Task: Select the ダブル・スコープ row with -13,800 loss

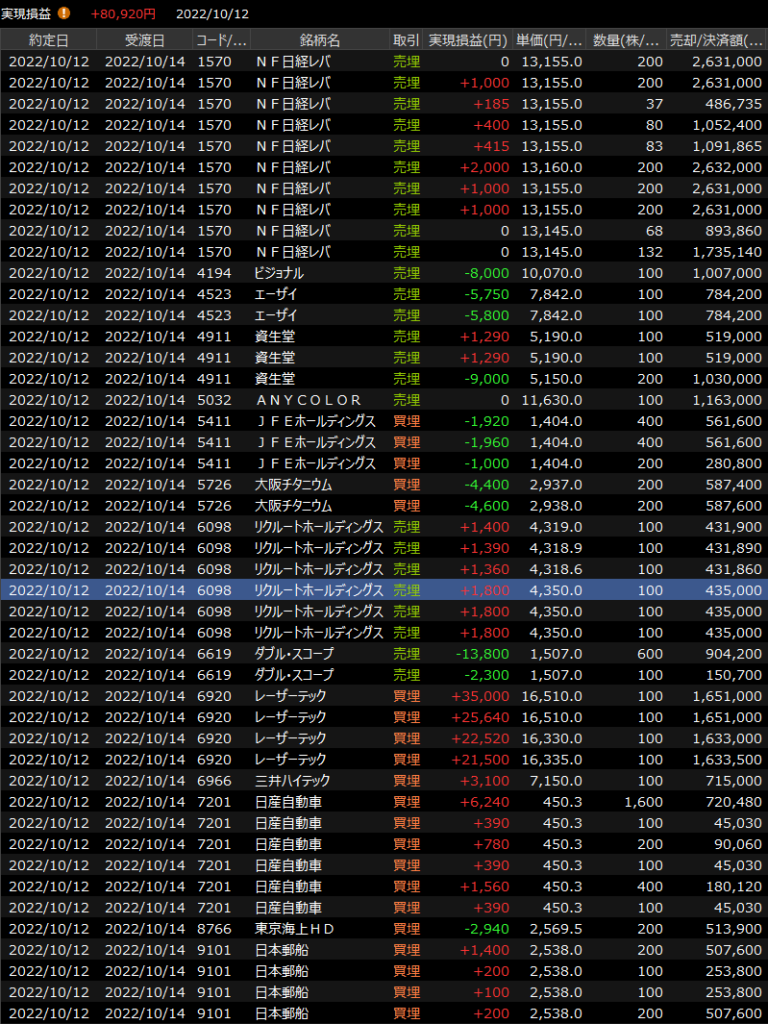Action: [384, 653]
